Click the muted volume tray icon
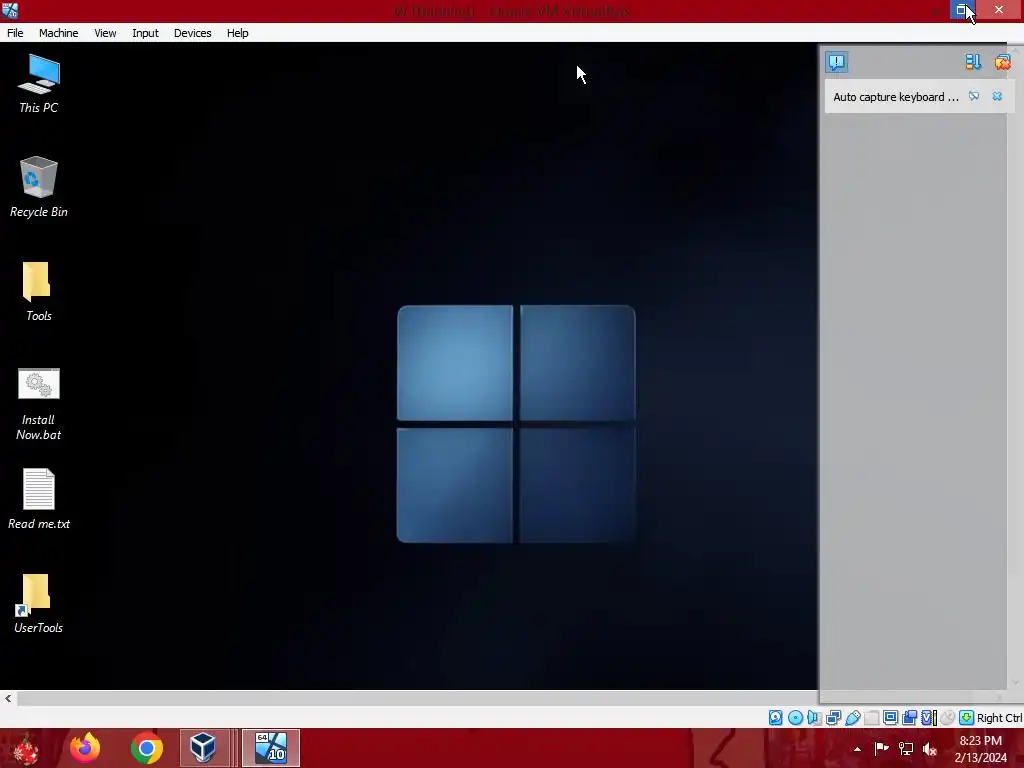The image size is (1024, 768). [x=930, y=749]
